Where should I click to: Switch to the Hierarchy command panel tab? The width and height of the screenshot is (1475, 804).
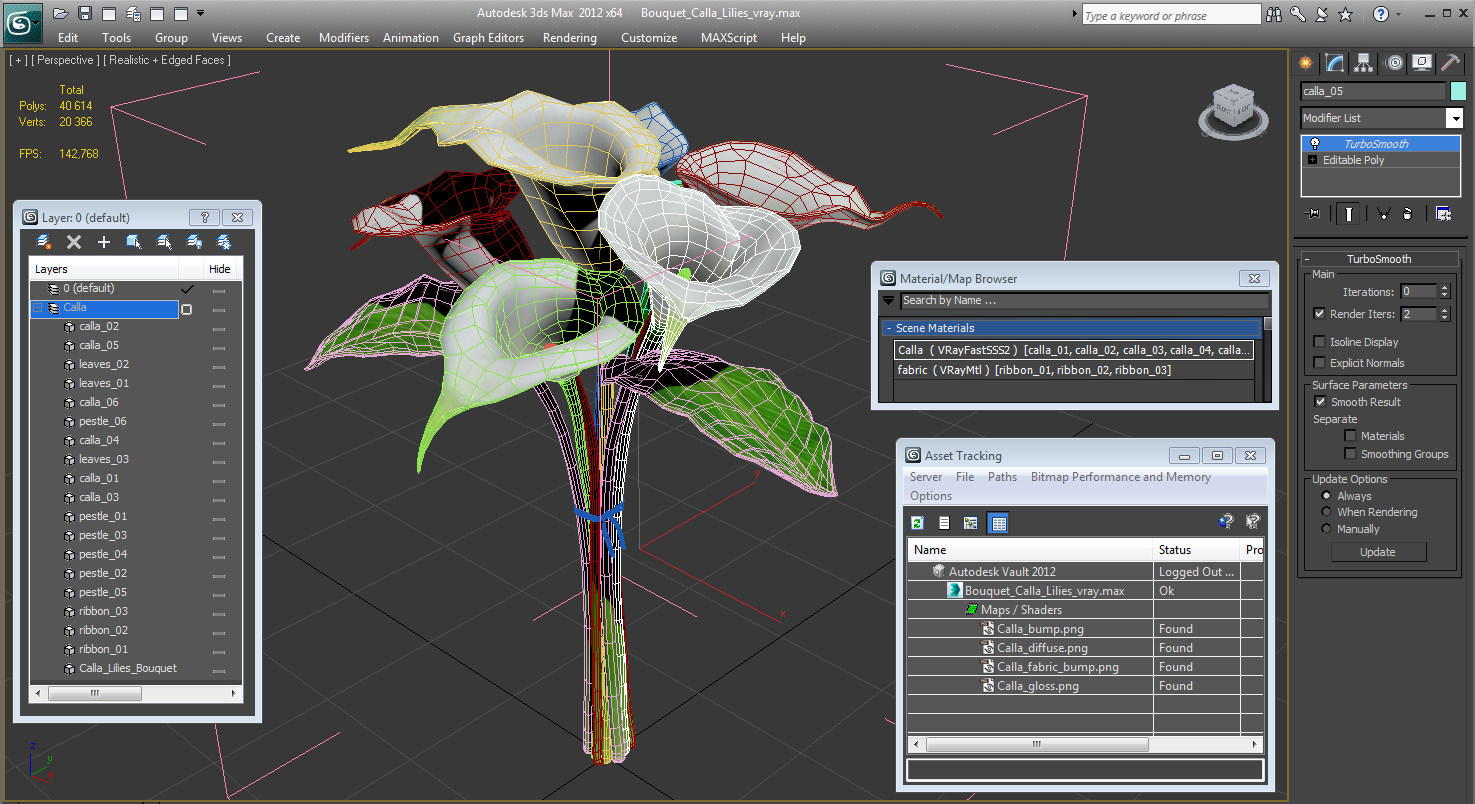[x=1364, y=63]
